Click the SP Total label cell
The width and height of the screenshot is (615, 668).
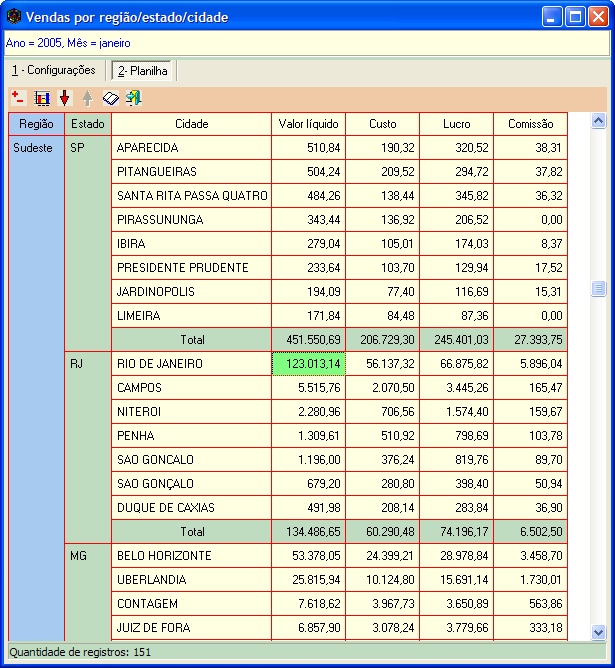pyautogui.click(x=191, y=340)
